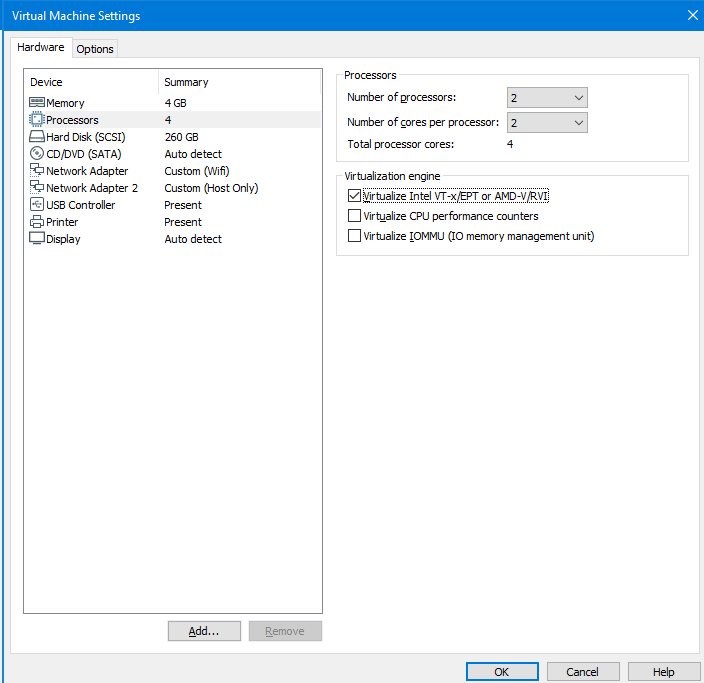
Task: Click the Display monitor icon
Action: 37,239
